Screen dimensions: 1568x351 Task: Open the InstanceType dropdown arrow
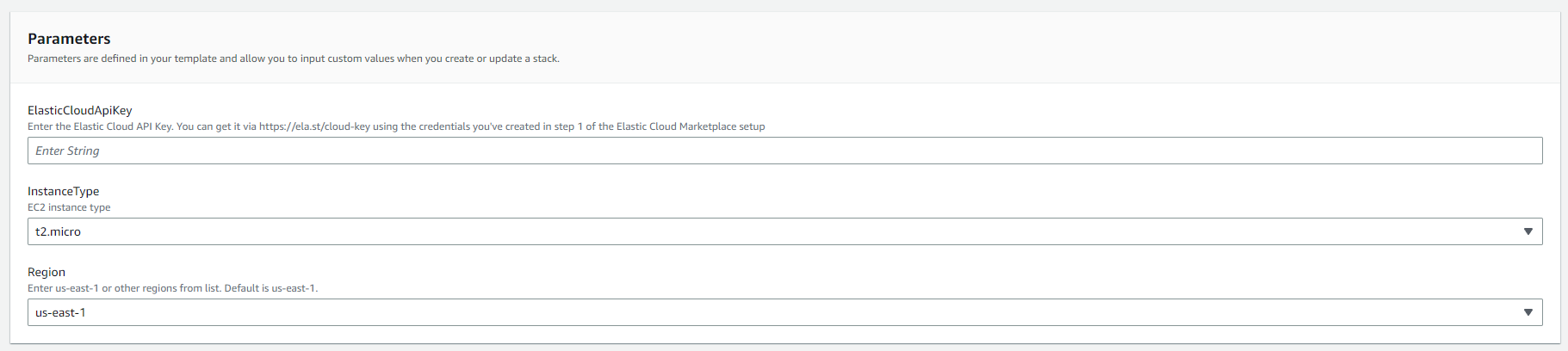(1528, 231)
